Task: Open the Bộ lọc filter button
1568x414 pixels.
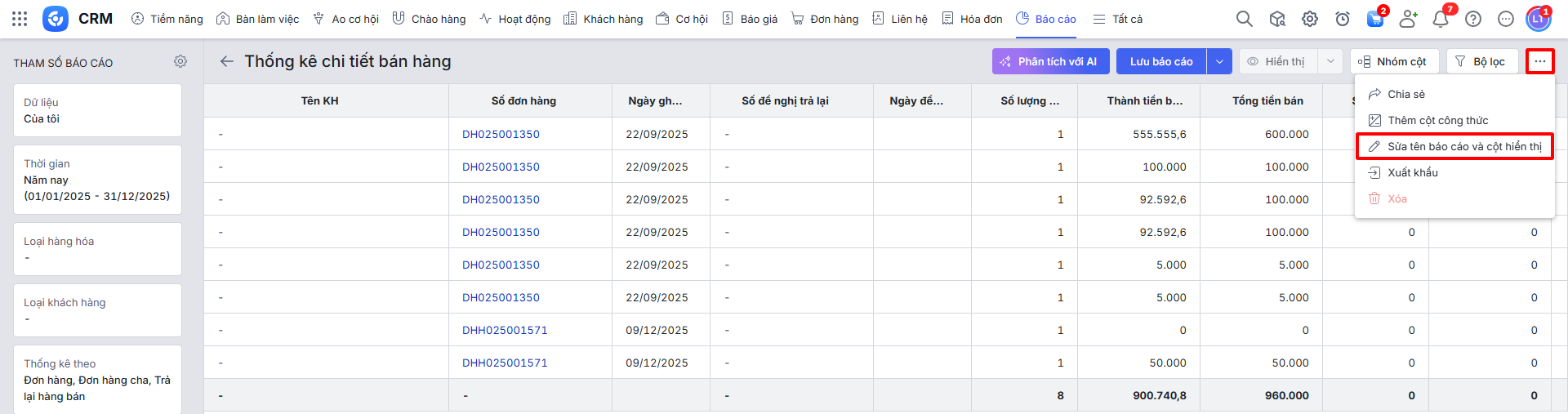Action: pos(1481,61)
